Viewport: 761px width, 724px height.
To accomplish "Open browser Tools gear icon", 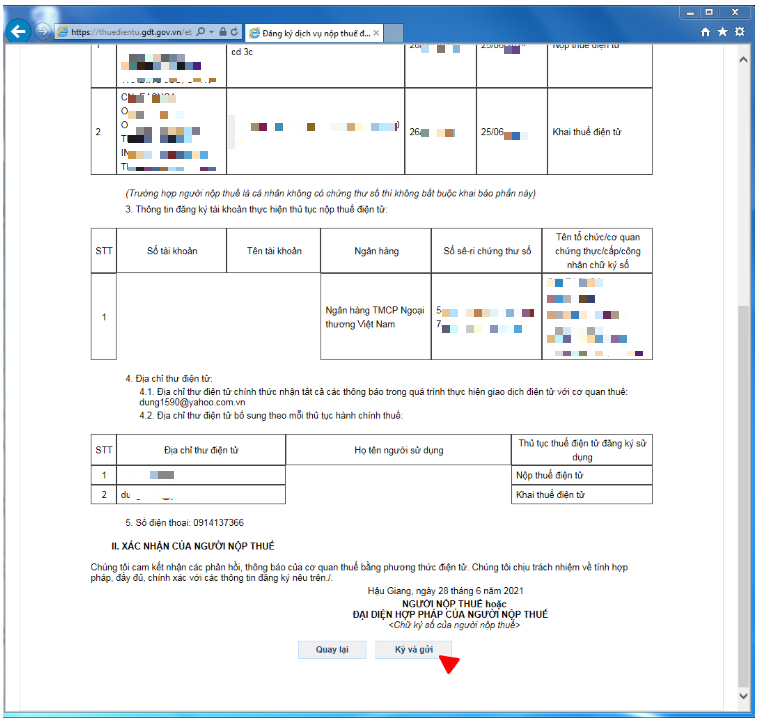I will pyautogui.click(x=740, y=32).
